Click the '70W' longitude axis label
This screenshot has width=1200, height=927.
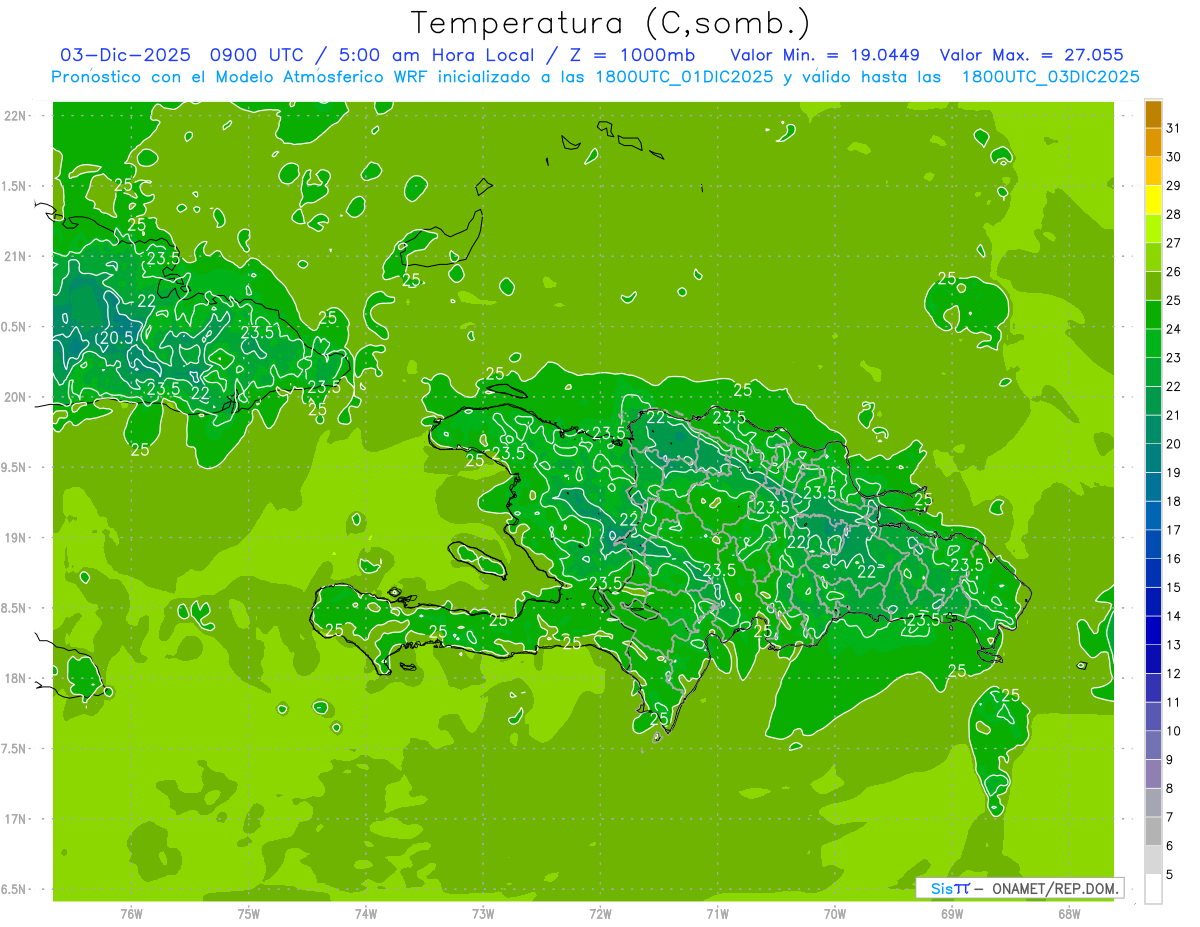pos(835,913)
